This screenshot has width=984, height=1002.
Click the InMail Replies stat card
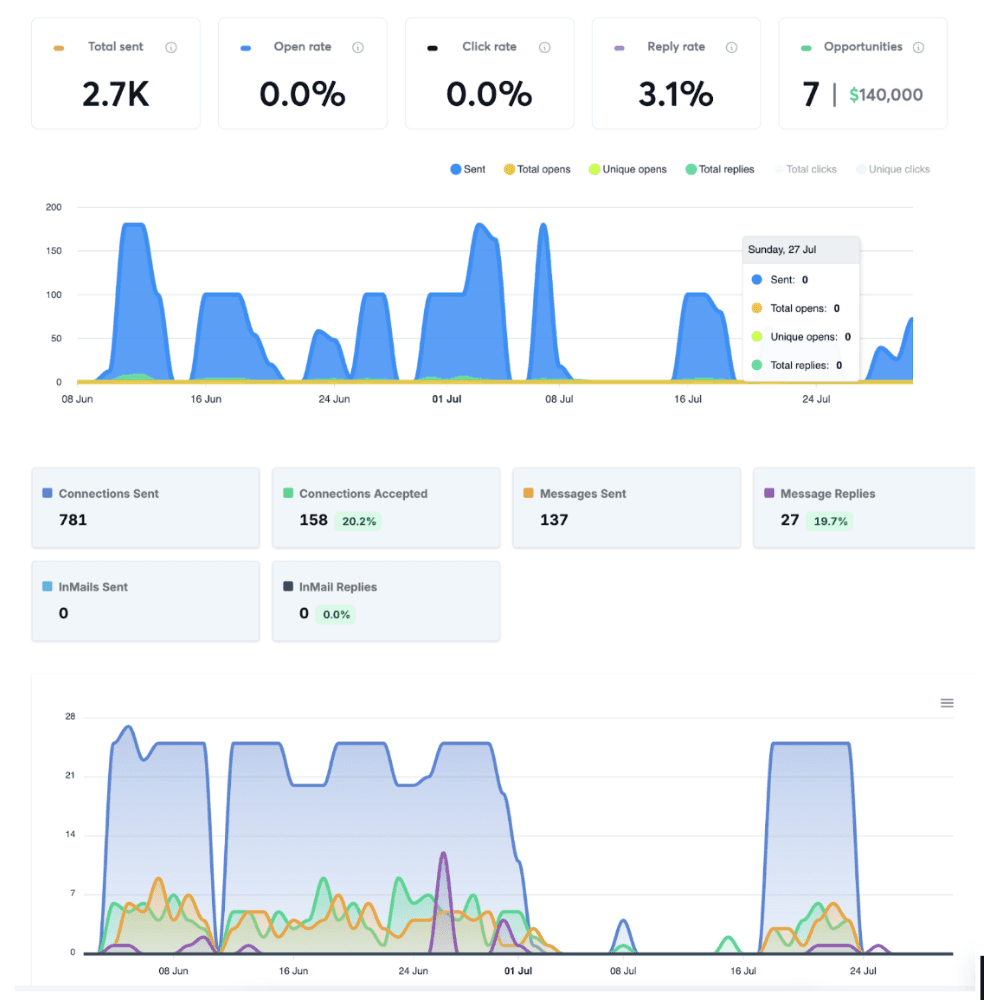[386, 601]
